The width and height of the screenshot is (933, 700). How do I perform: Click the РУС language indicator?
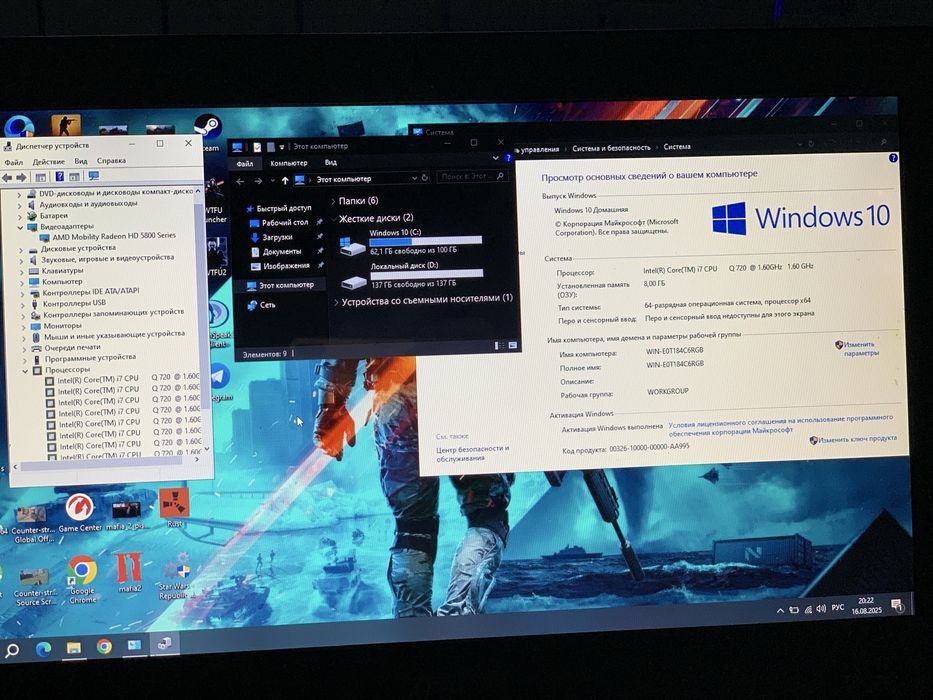838,608
